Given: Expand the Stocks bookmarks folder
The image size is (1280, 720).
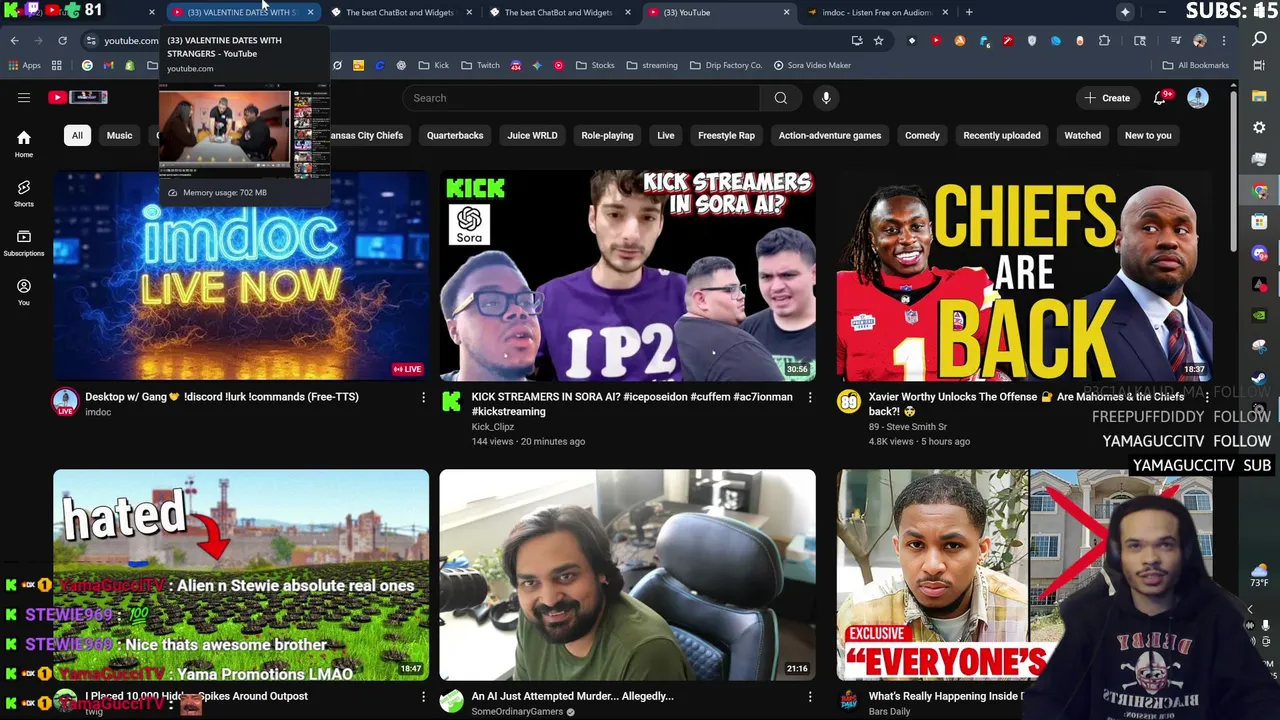Looking at the screenshot, I should 595,65.
